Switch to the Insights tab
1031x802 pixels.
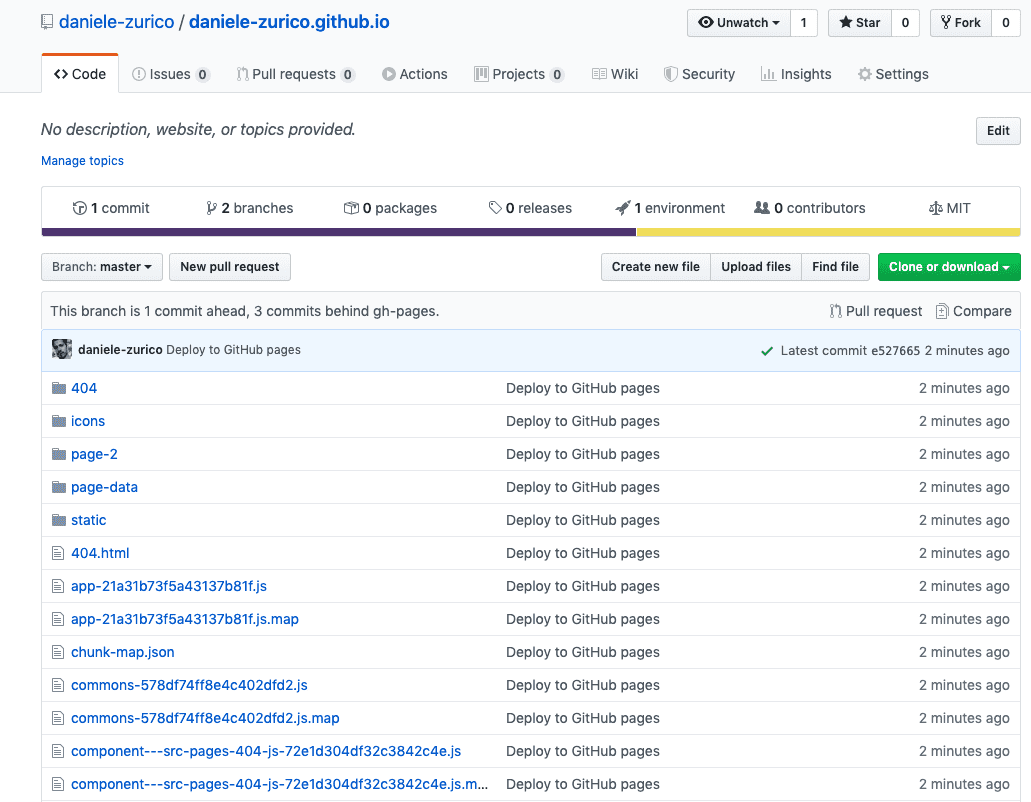pyautogui.click(x=796, y=73)
